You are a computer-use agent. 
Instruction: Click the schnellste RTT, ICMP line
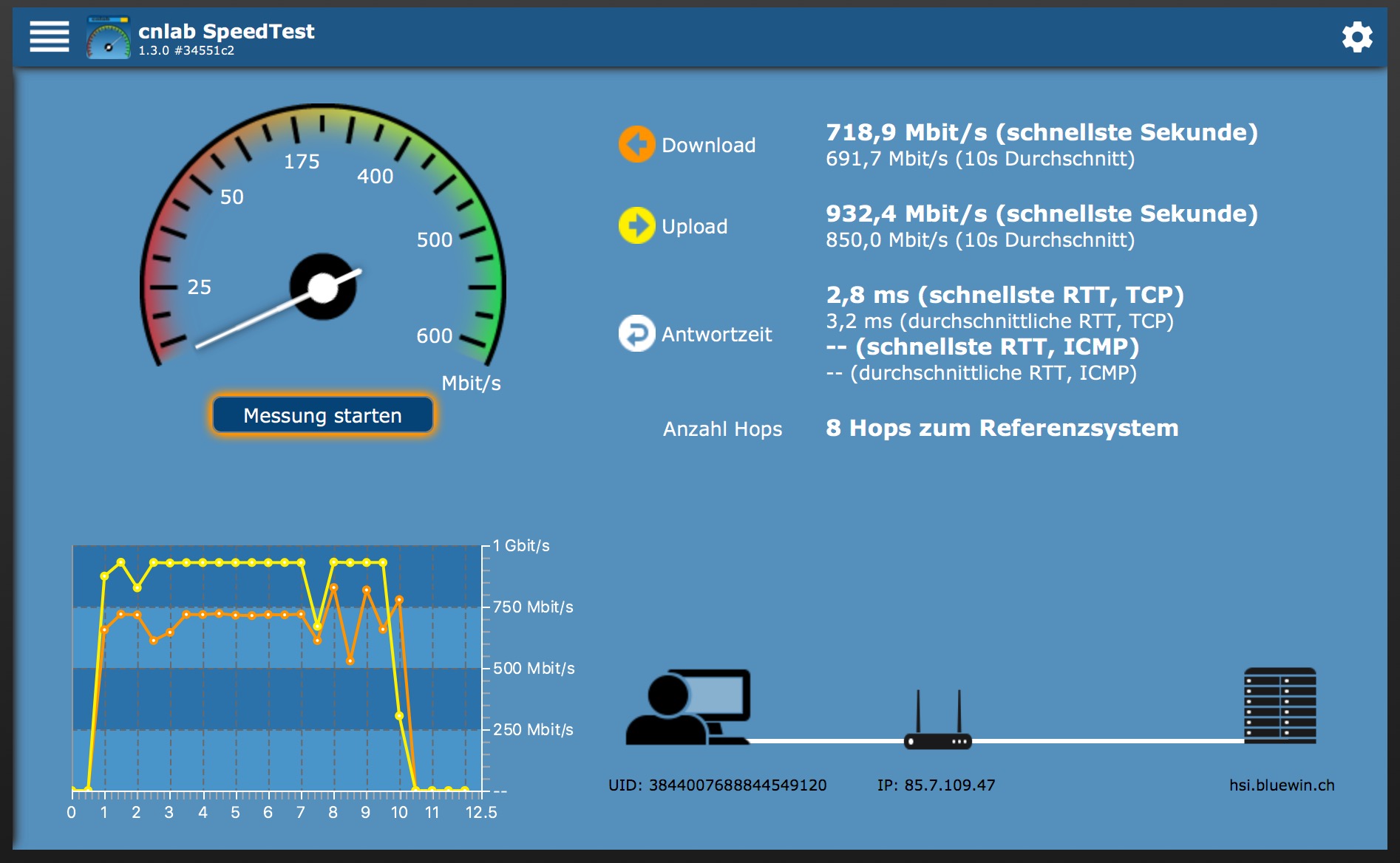point(982,347)
